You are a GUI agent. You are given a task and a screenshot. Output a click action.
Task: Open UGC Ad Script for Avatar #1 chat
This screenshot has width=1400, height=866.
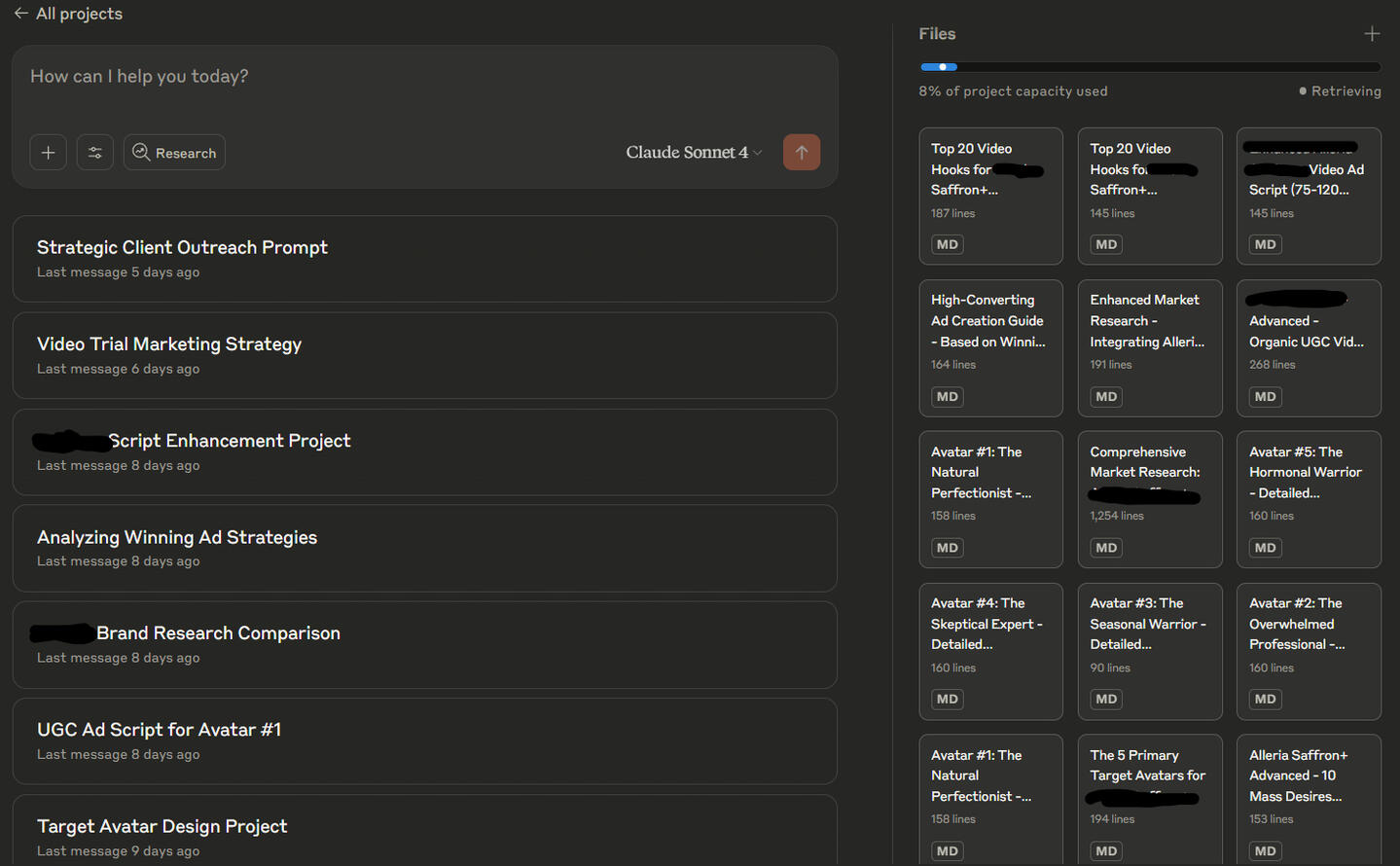point(424,740)
